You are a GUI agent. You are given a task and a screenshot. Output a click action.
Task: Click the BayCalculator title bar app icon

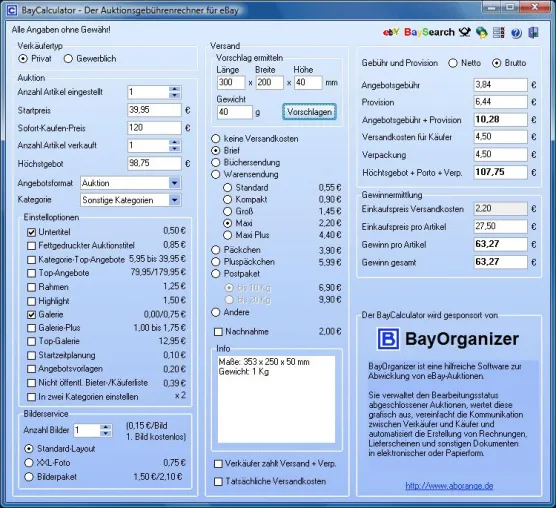pos(11,10)
